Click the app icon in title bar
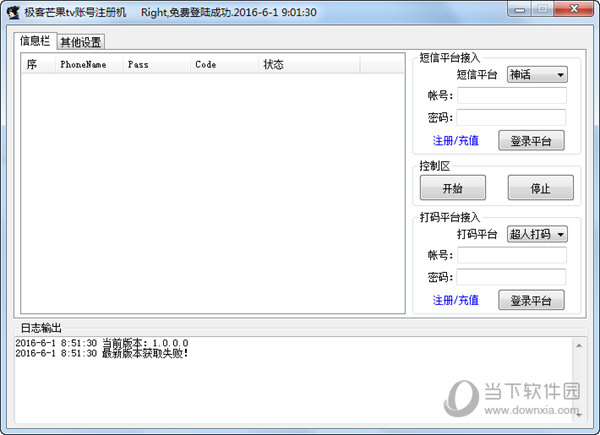Image resolution: width=600 pixels, height=435 pixels. pos(13,12)
